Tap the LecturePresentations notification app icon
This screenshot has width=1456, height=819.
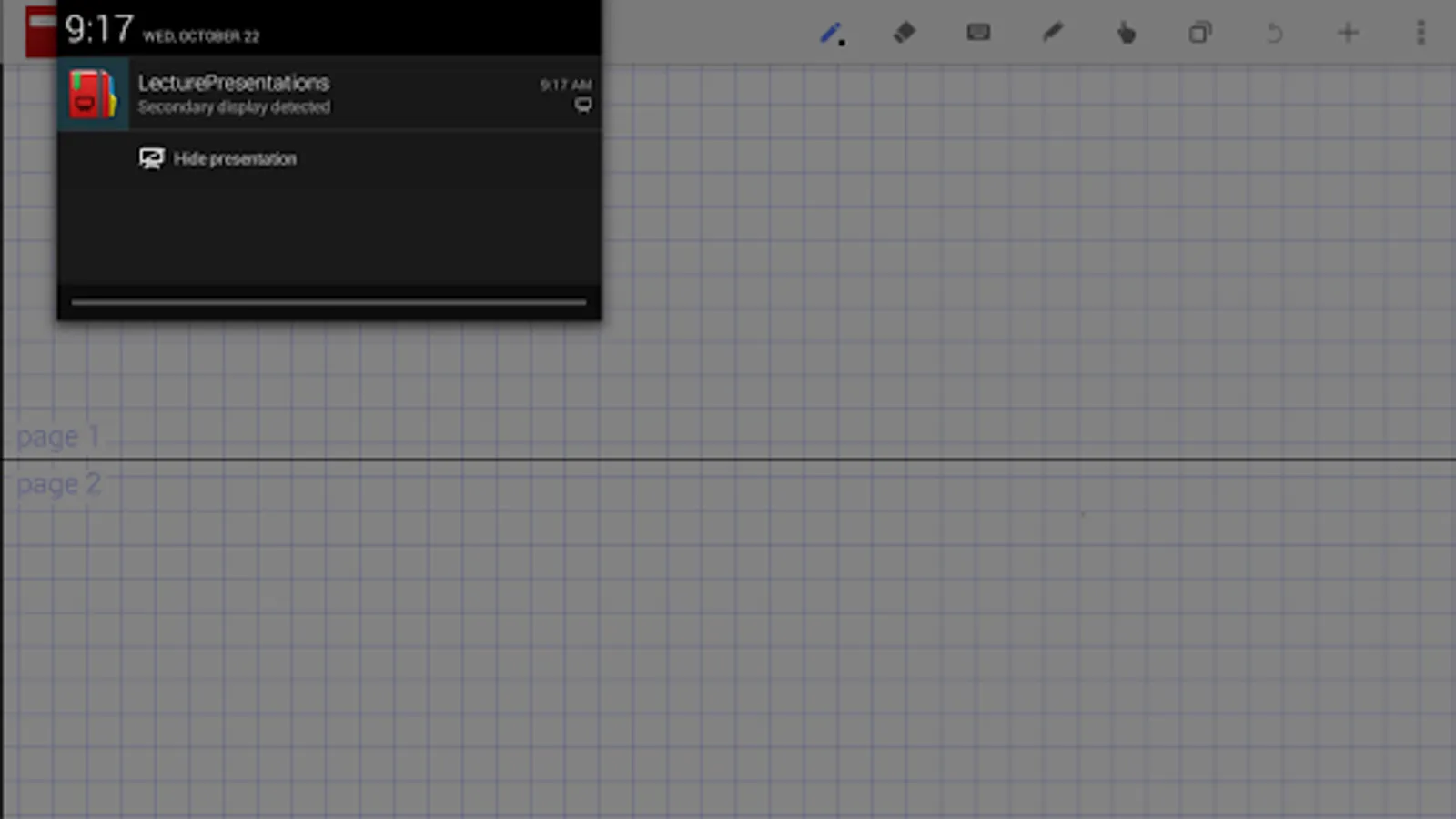point(93,94)
